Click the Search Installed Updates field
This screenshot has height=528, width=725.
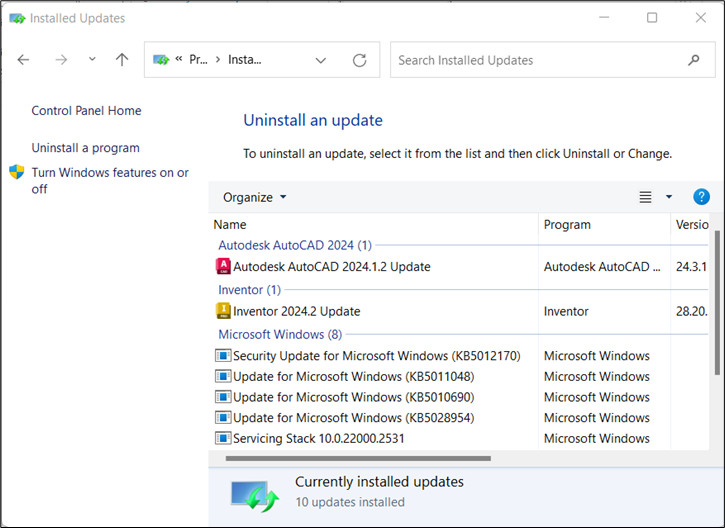[535, 60]
